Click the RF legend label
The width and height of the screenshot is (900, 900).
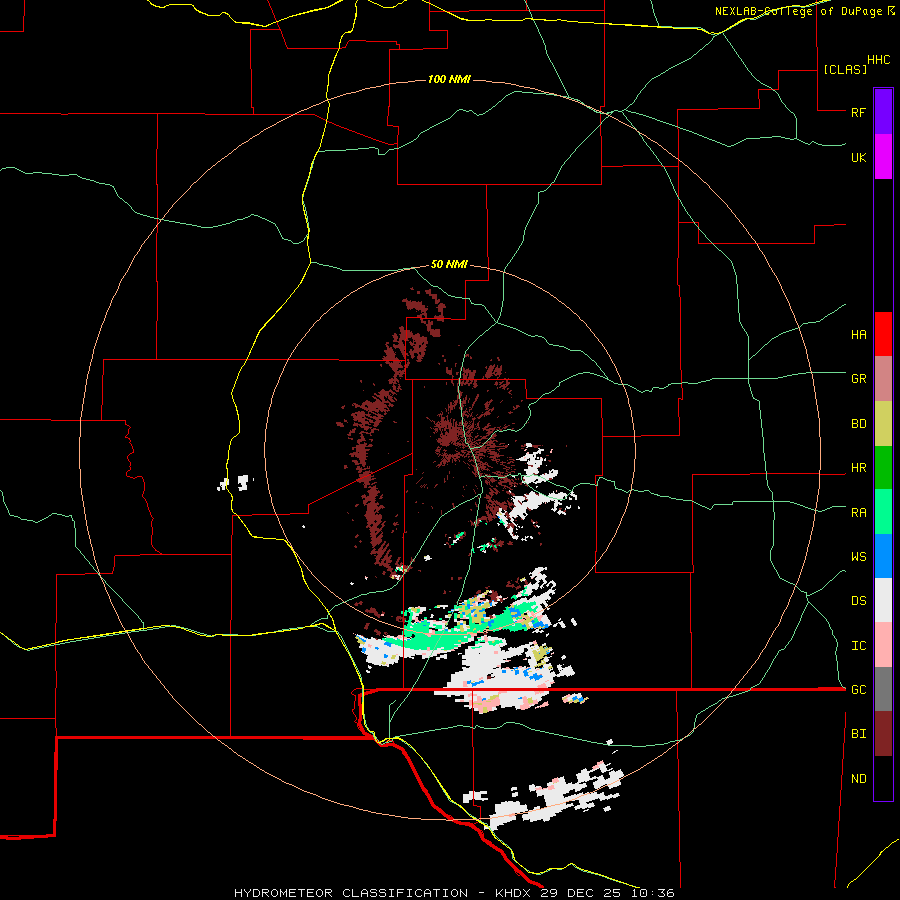(858, 112)
